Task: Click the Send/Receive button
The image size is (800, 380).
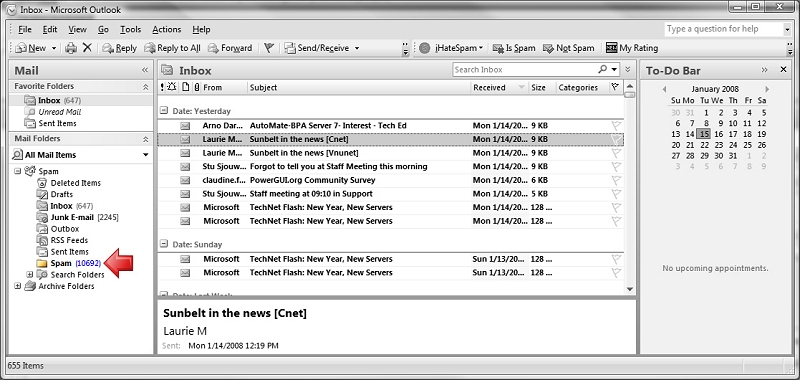Action: click(317, 48)
